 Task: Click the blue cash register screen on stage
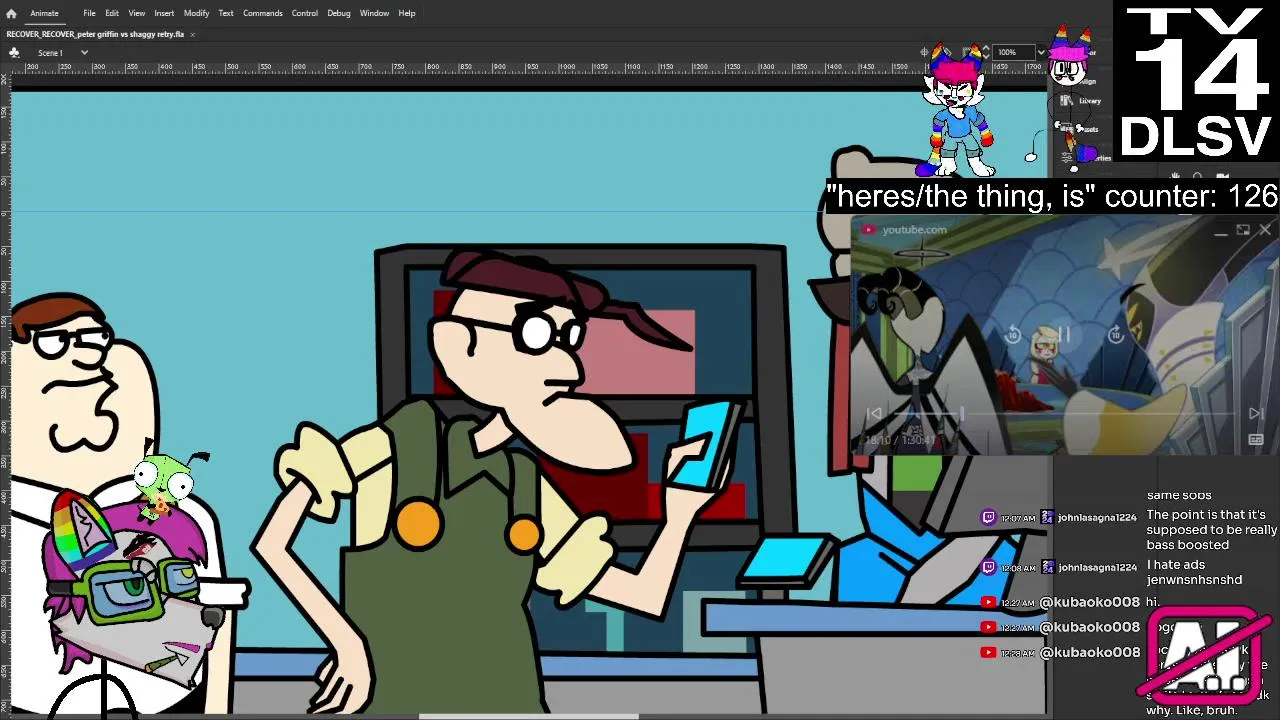point(788,561)
